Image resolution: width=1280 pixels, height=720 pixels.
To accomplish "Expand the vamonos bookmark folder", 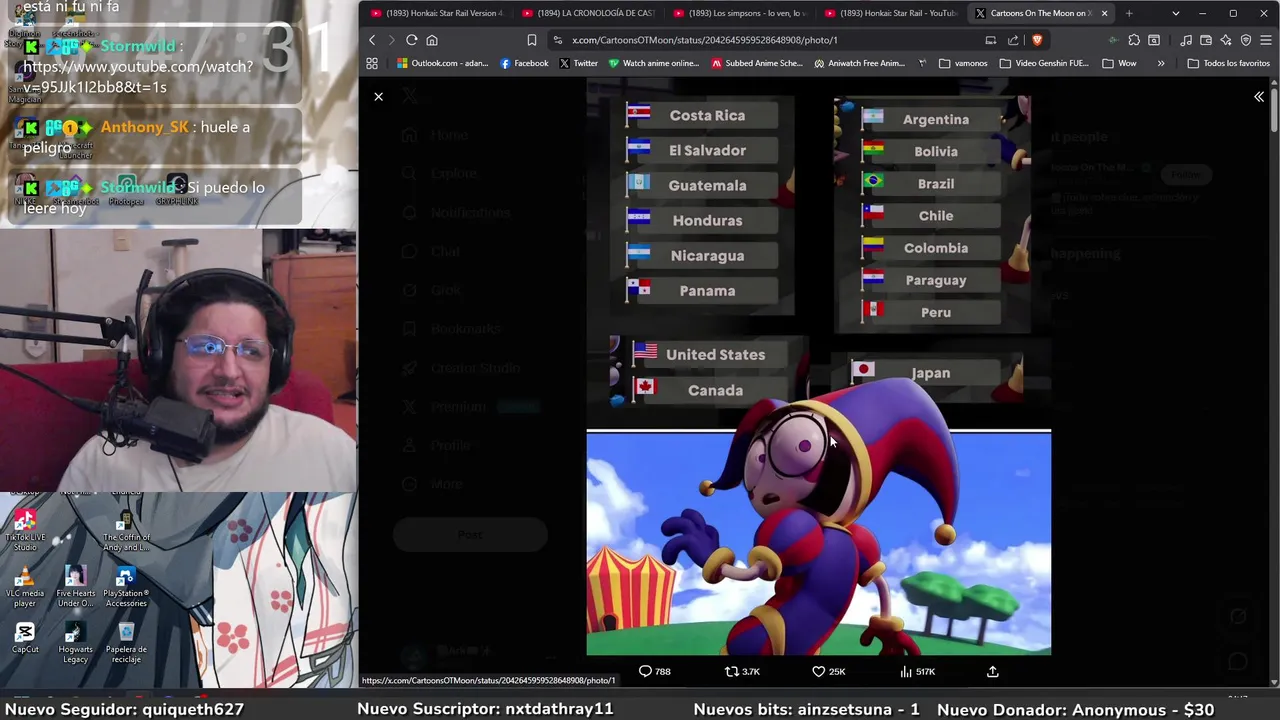I will click(963, 63).
